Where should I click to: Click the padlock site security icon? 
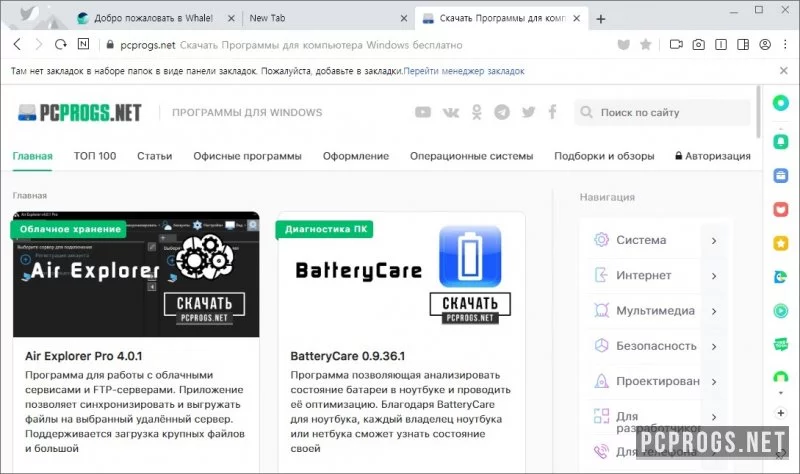click(110, 45)
